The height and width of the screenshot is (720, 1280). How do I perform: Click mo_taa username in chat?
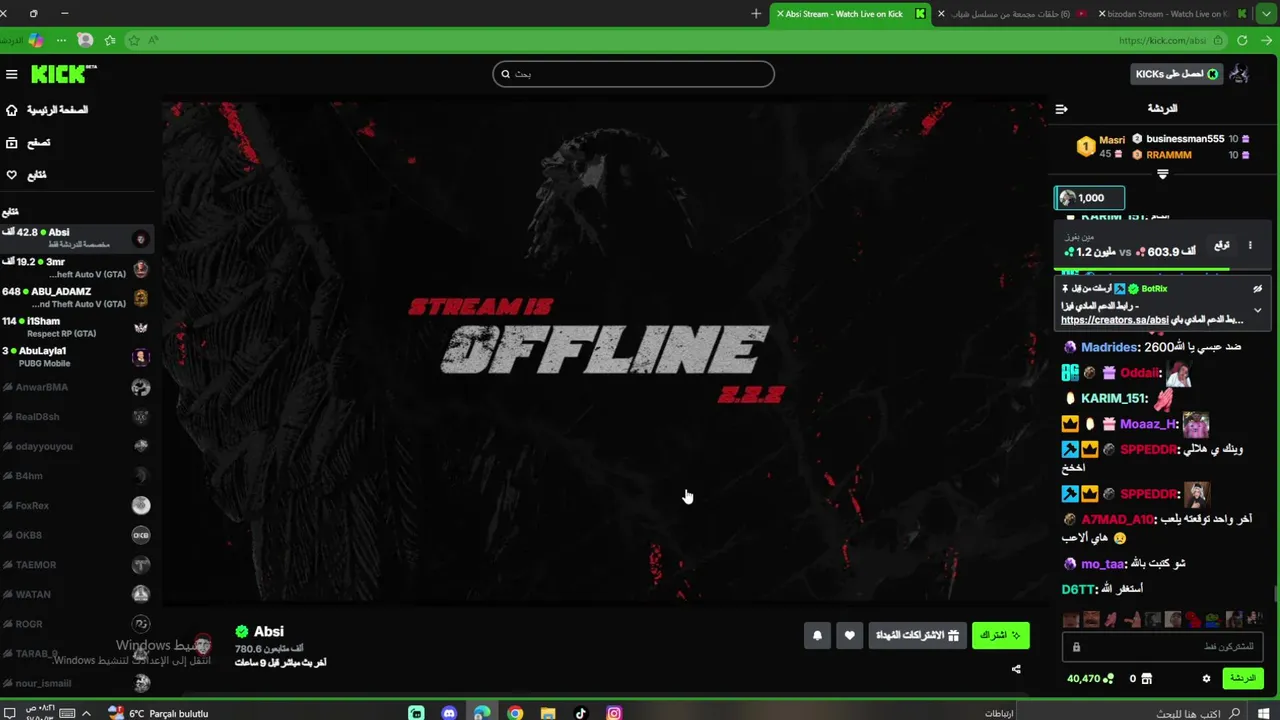(x=1103, y=564)
